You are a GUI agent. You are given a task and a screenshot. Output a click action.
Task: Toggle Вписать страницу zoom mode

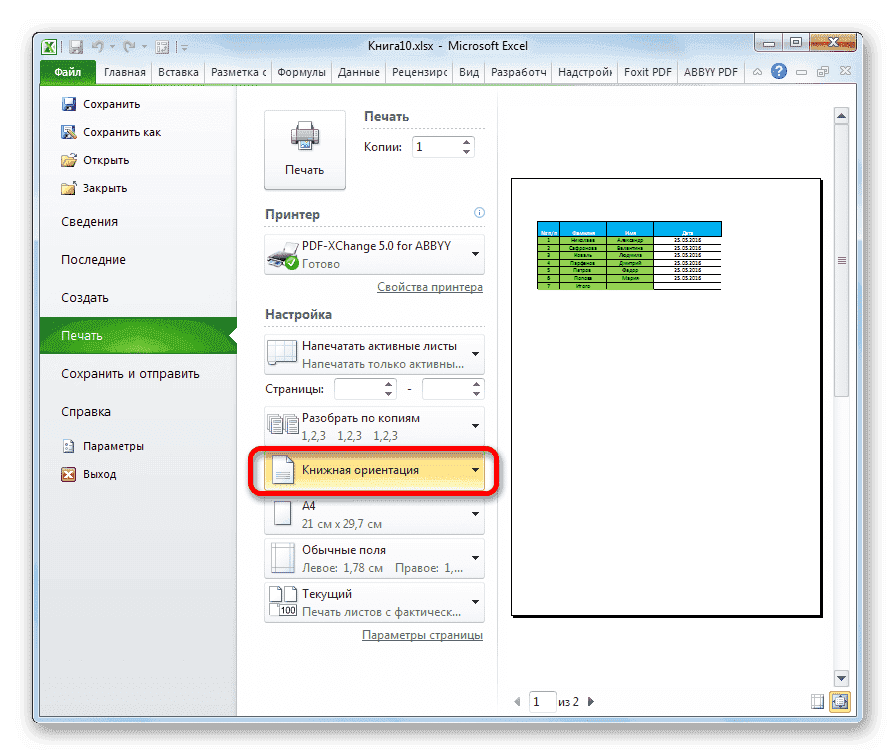point(839,701)
